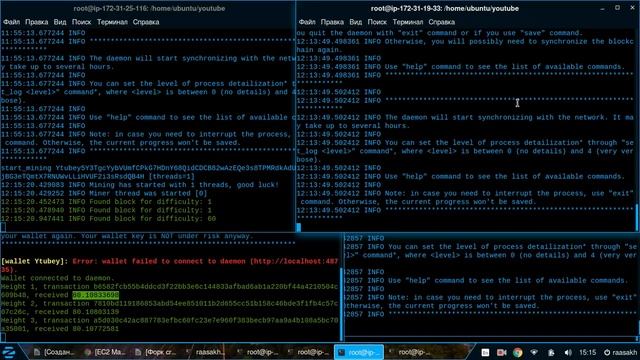
Task: Click cursor prompt below Height 3 line
Action: point(3,337)
